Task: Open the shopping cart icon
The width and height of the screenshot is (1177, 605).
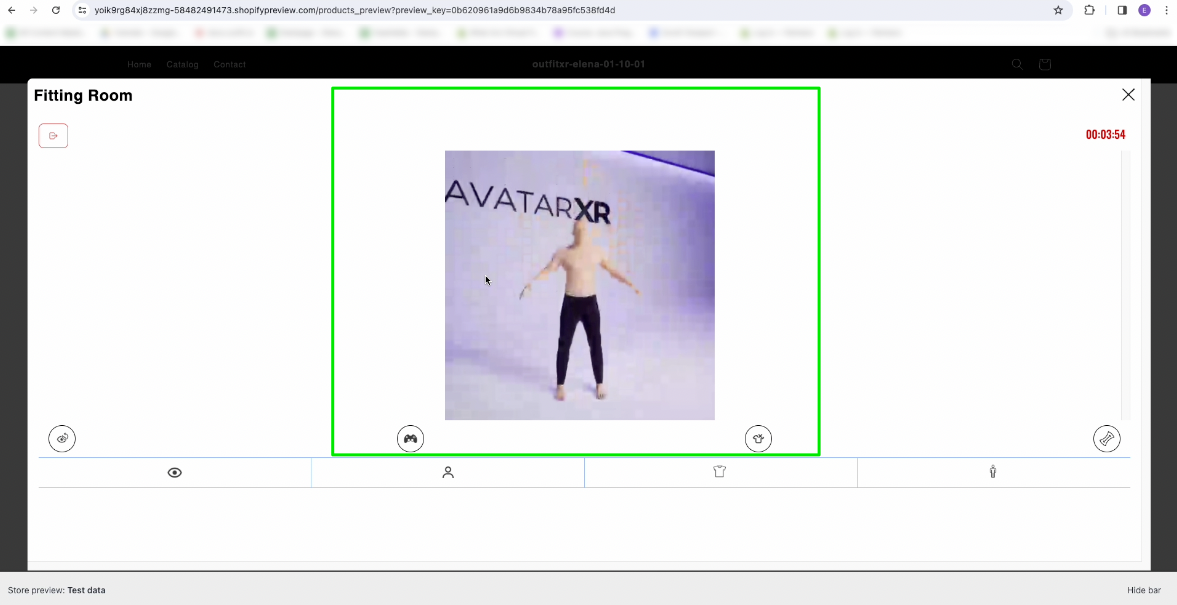Action: [x=1045, y=65]
